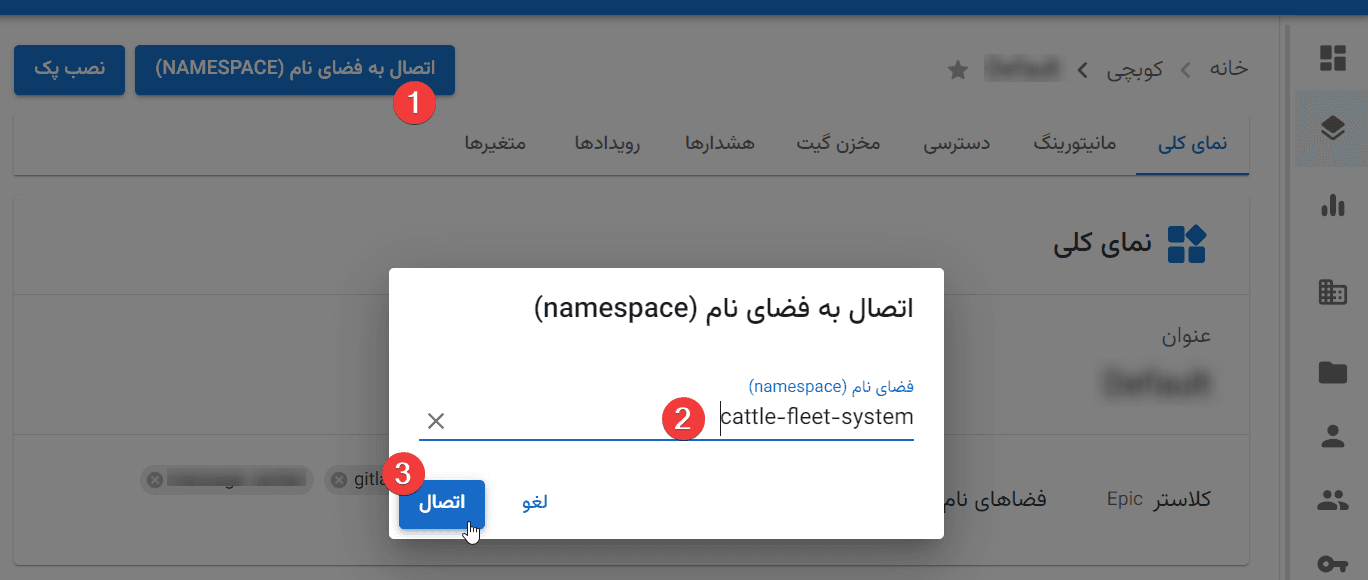The width and height of the screenshot is (1368, 580).
Task: Click the لغو cancel button
Action: pyautogui.click(x=534, y=503)
